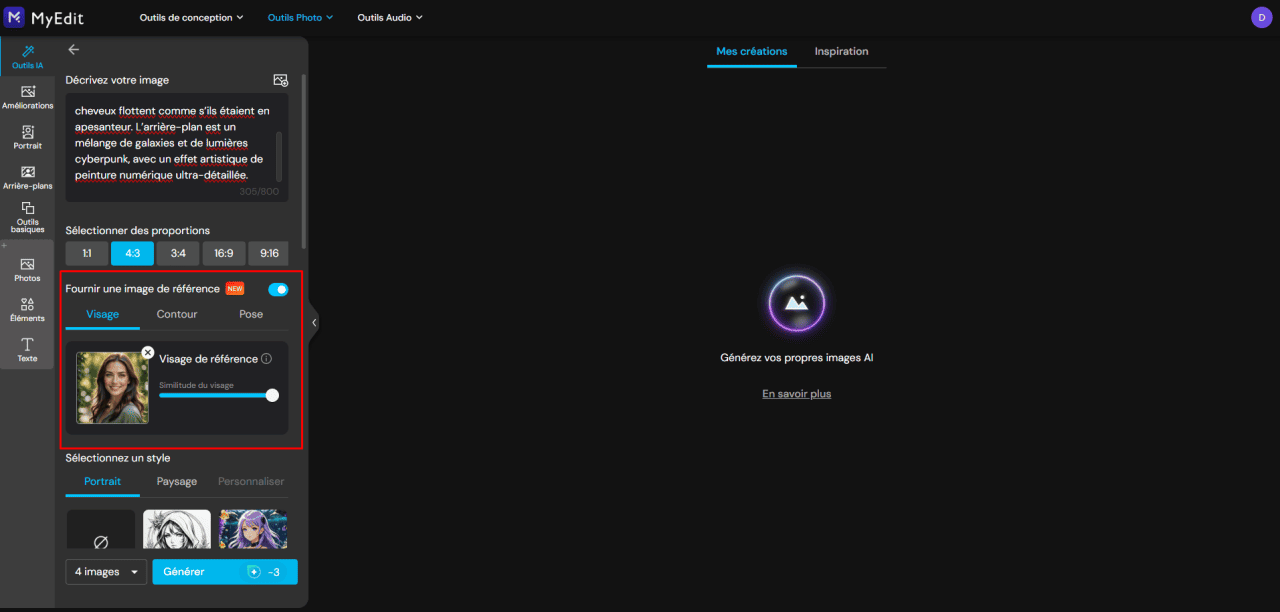Switch to the Inspiration tab

point(841,51)
